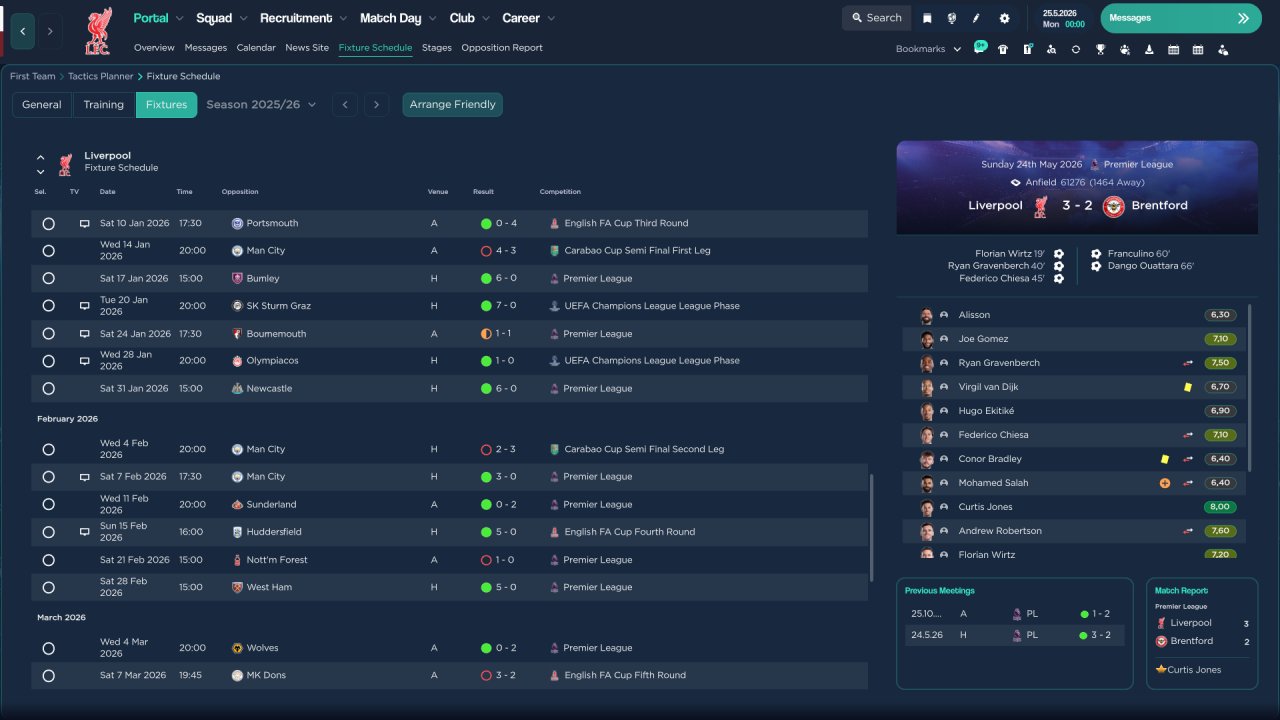Click the green Messages continue button
Viewport: 1280px width, 720px height.
click(1181, 18)
